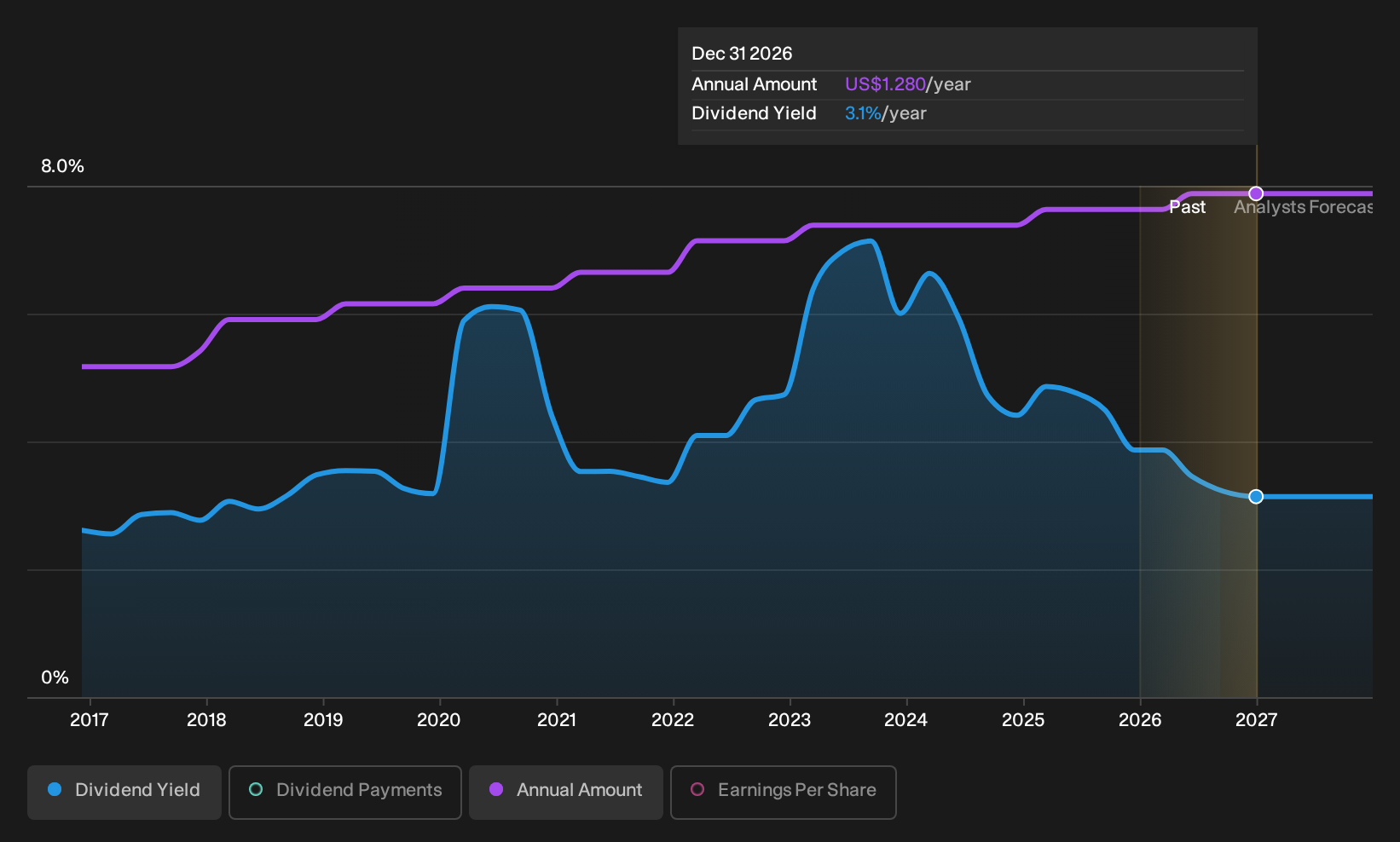Click the US$1.280 annual amount value

pos(885,84)
